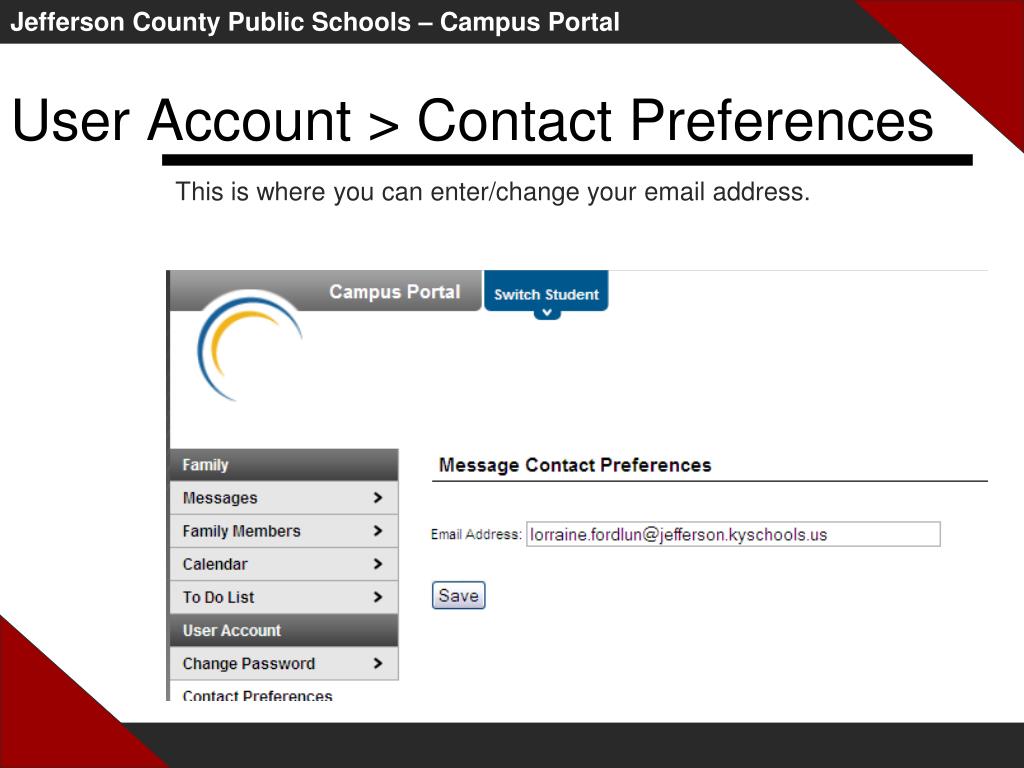The image size is (1024, 768).
Task: Click the chevron beside To Do List
Action: coord(377,597)
